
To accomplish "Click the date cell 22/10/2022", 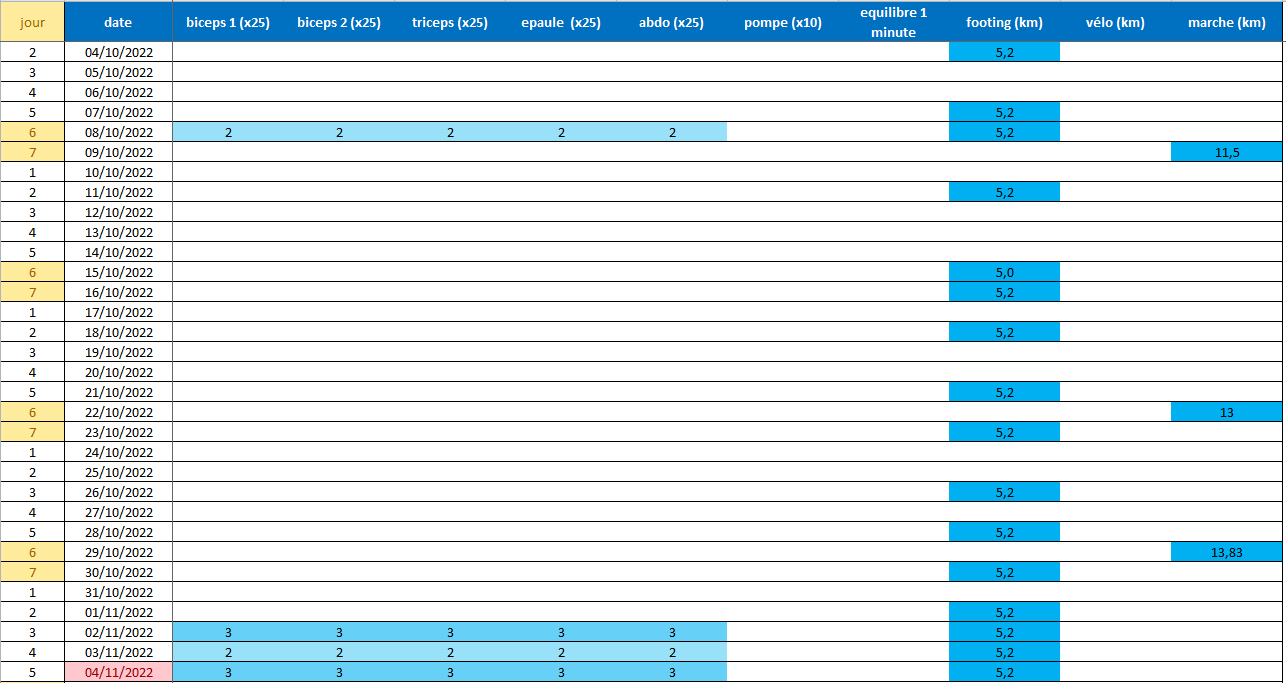I will (118, 412).
